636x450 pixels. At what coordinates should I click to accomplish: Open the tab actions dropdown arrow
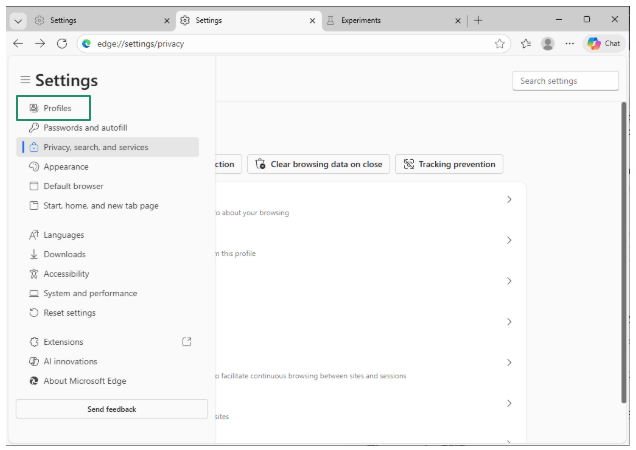(18, 20)
